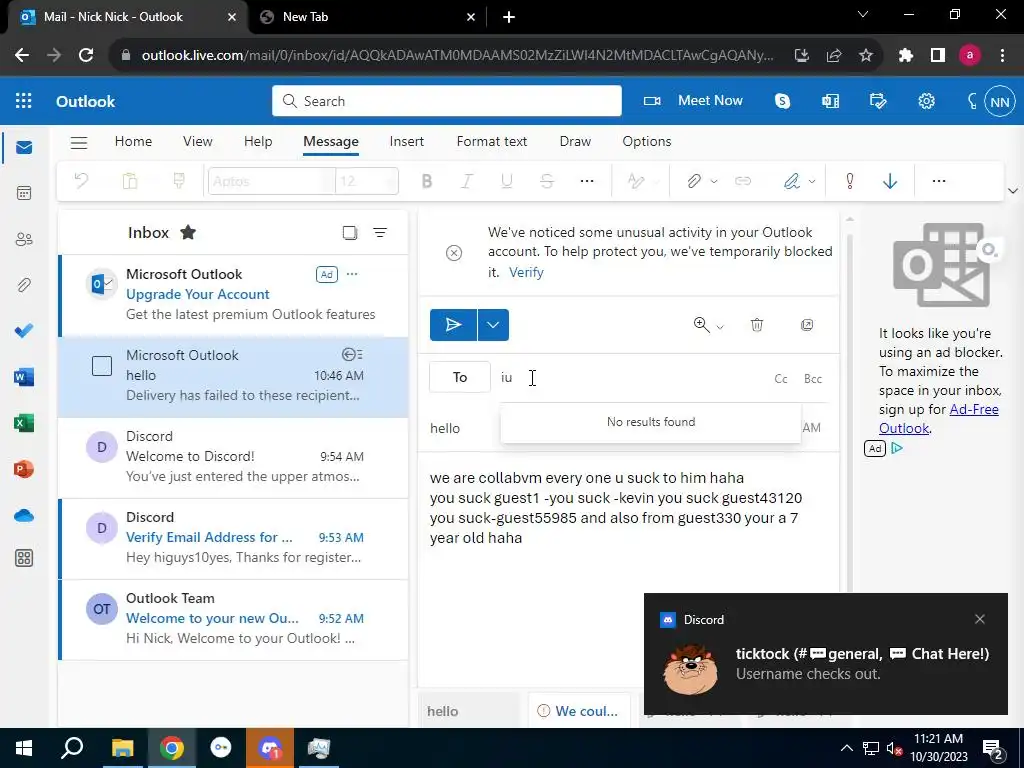
Task: Click the To recipients button
Action: [460, 377]
